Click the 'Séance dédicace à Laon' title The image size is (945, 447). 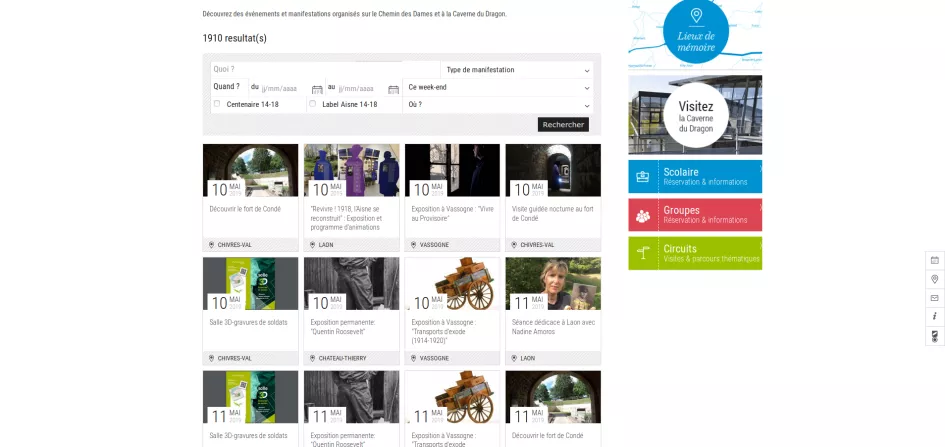[x=553, y=327]
